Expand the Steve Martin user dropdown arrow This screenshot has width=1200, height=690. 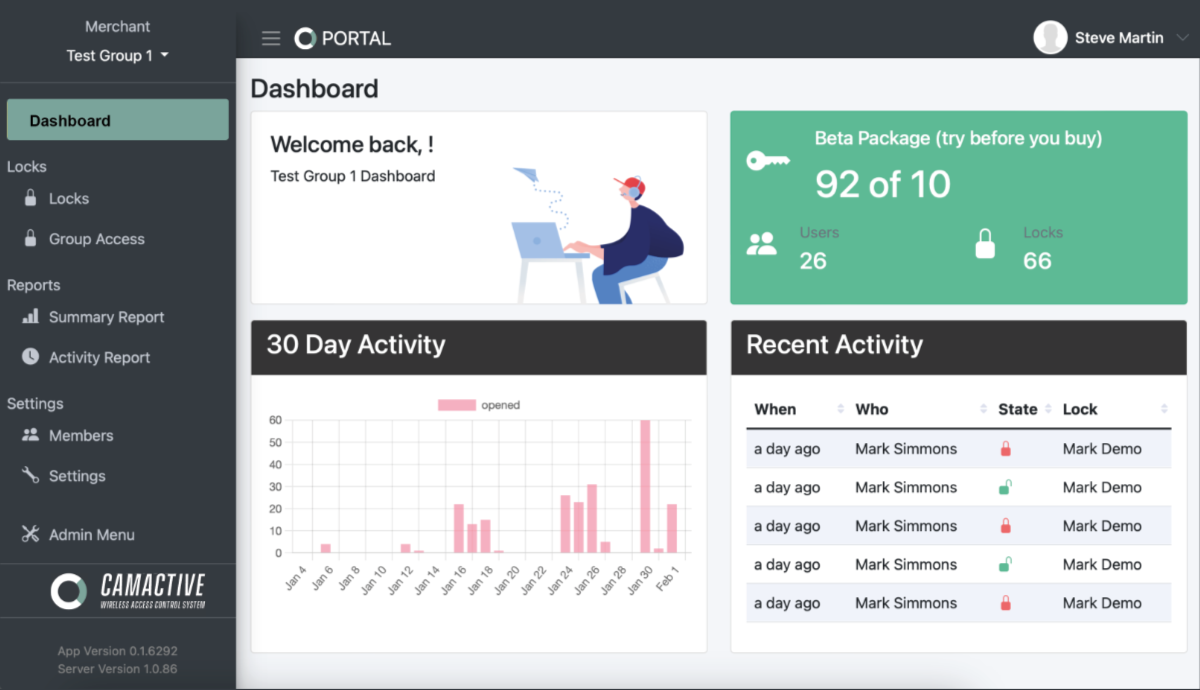[1182, 38]
